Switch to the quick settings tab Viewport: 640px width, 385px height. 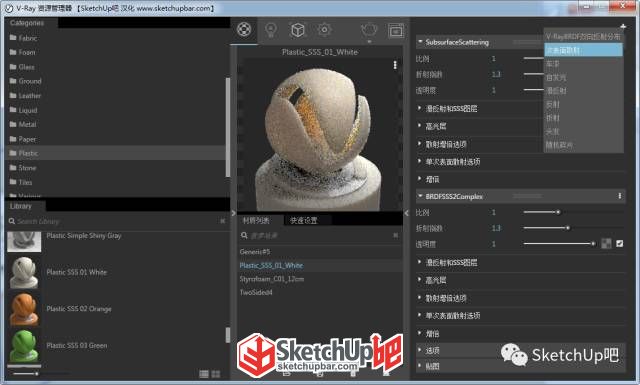(x=303, y=220)
